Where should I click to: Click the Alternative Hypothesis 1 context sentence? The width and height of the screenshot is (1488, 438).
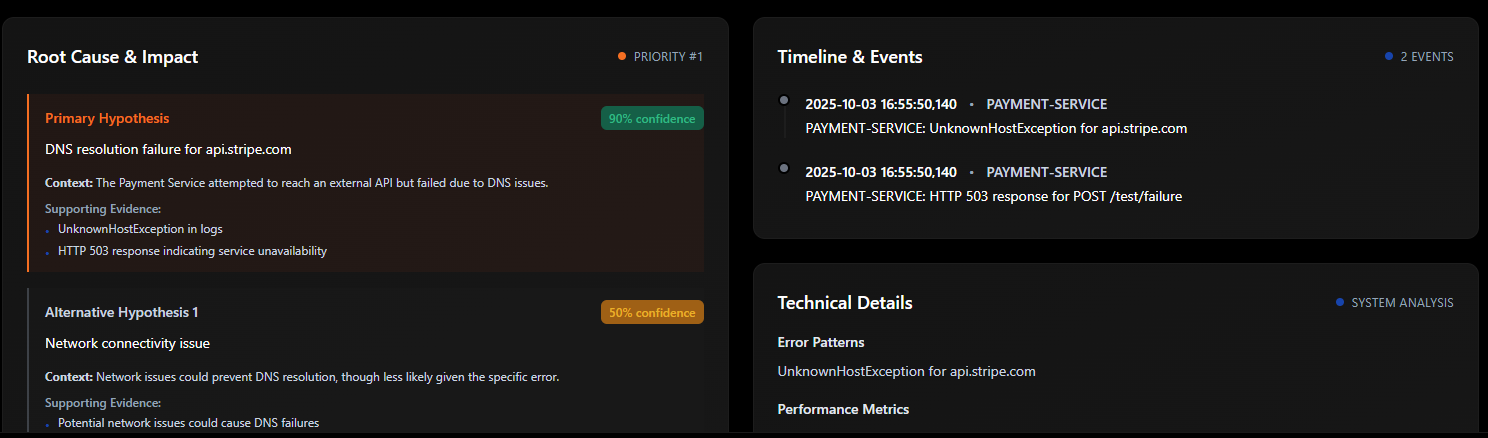[x=302, y=377]
